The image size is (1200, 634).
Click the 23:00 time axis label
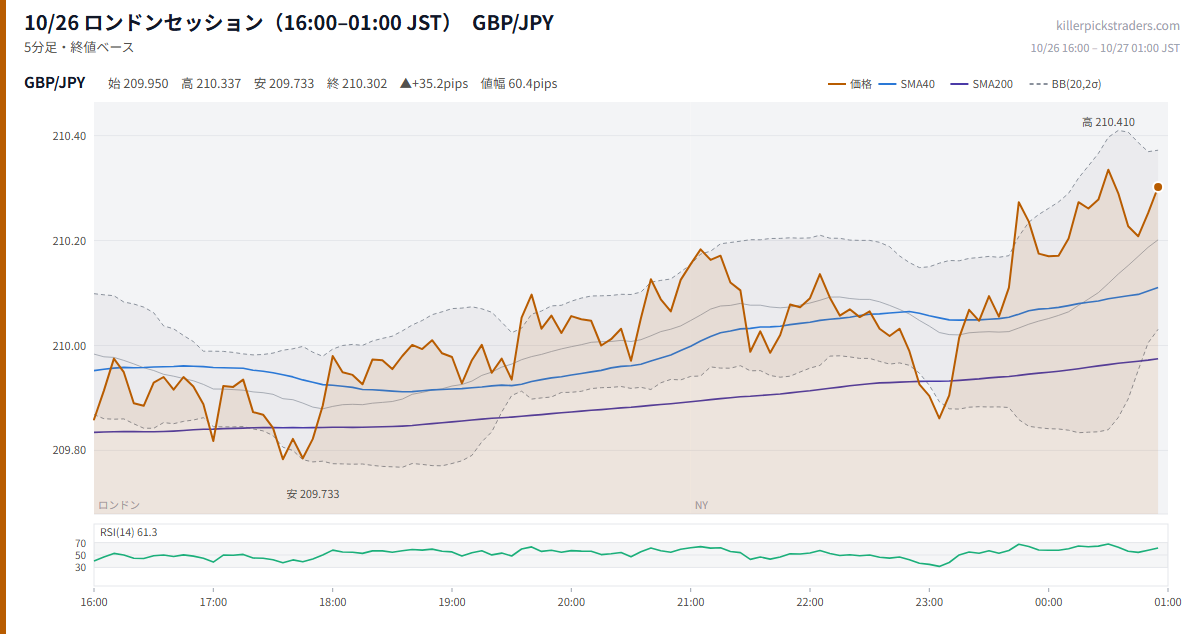click(x=929, y=603)
